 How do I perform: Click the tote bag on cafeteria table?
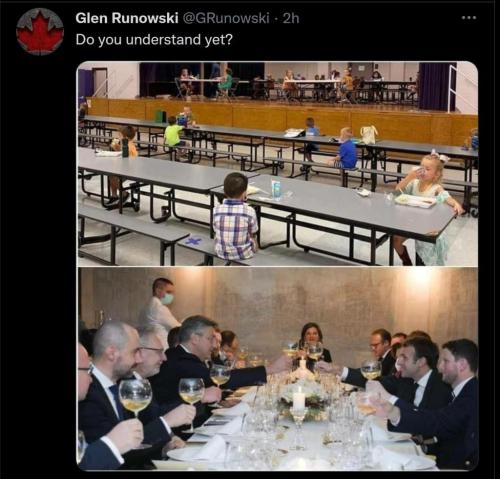pos(369,135)
